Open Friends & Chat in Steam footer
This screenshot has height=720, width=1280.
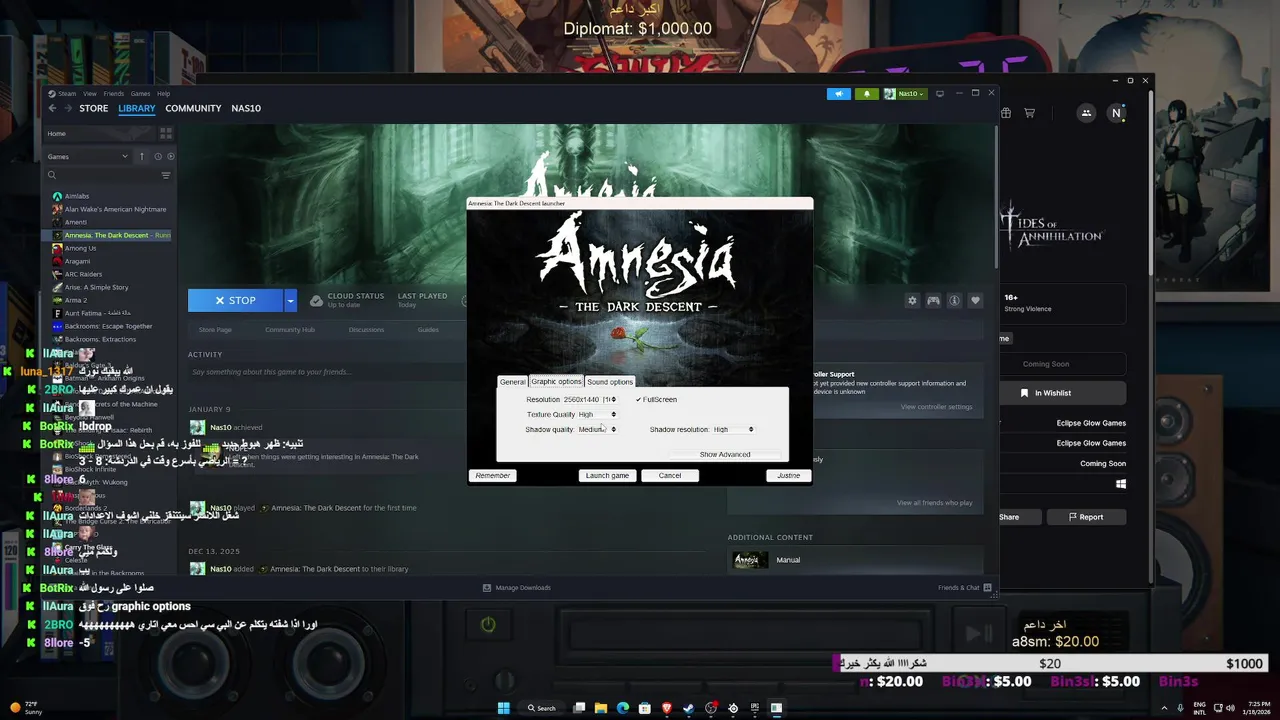[964, 587]
